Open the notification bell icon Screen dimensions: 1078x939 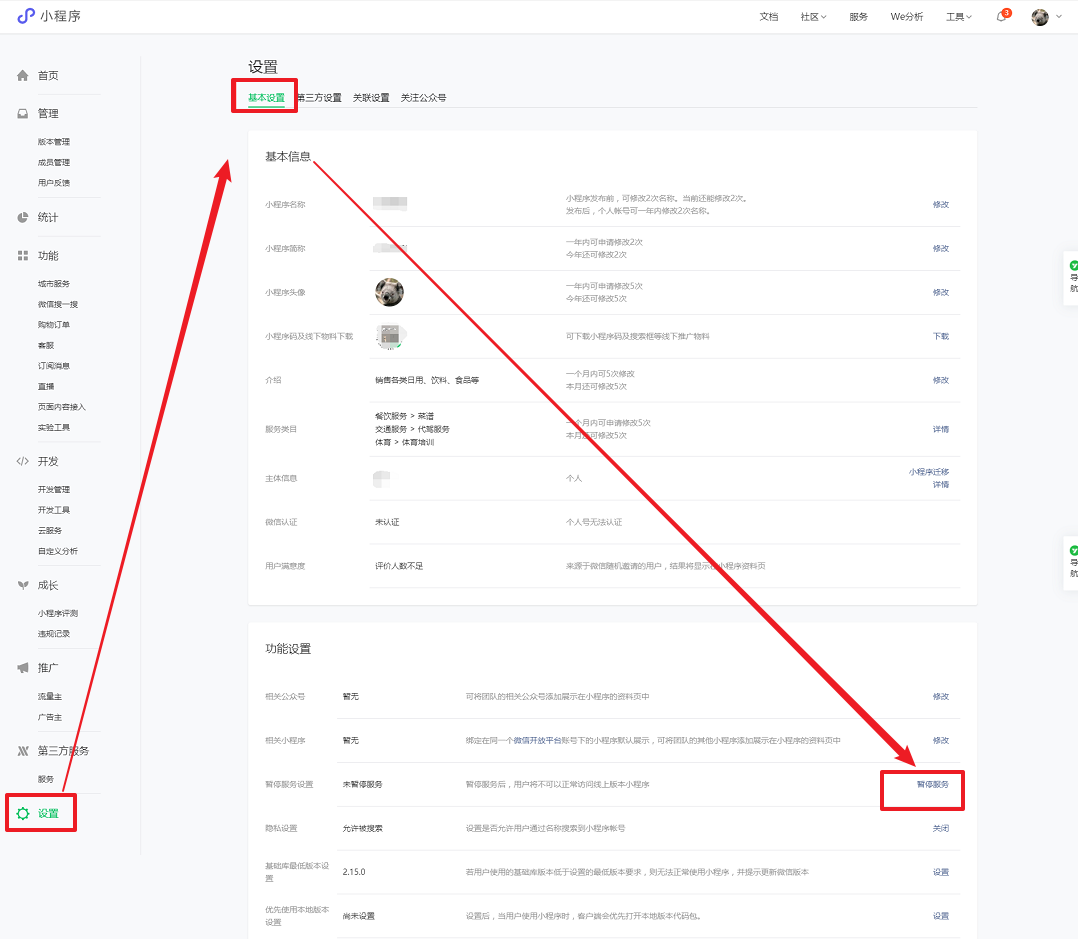click(x=1000, y=17)
